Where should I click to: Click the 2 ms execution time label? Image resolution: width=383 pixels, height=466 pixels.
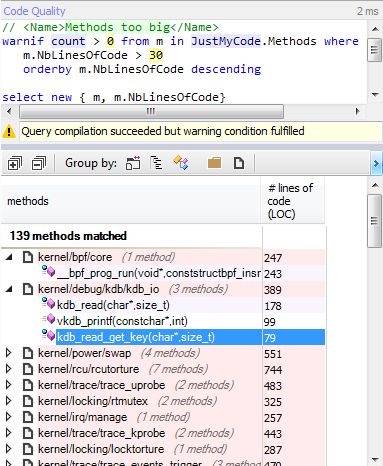pos(368,11)
